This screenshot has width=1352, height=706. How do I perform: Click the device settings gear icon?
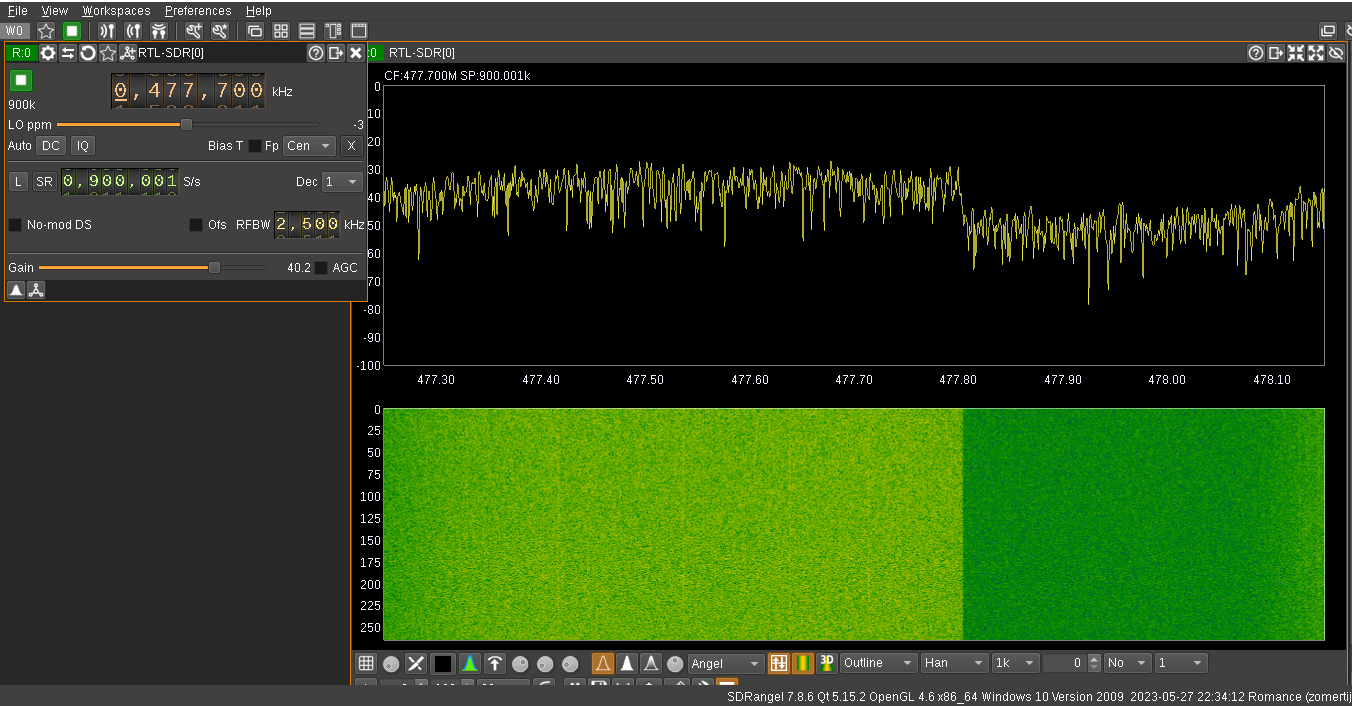tap(47, 53)
